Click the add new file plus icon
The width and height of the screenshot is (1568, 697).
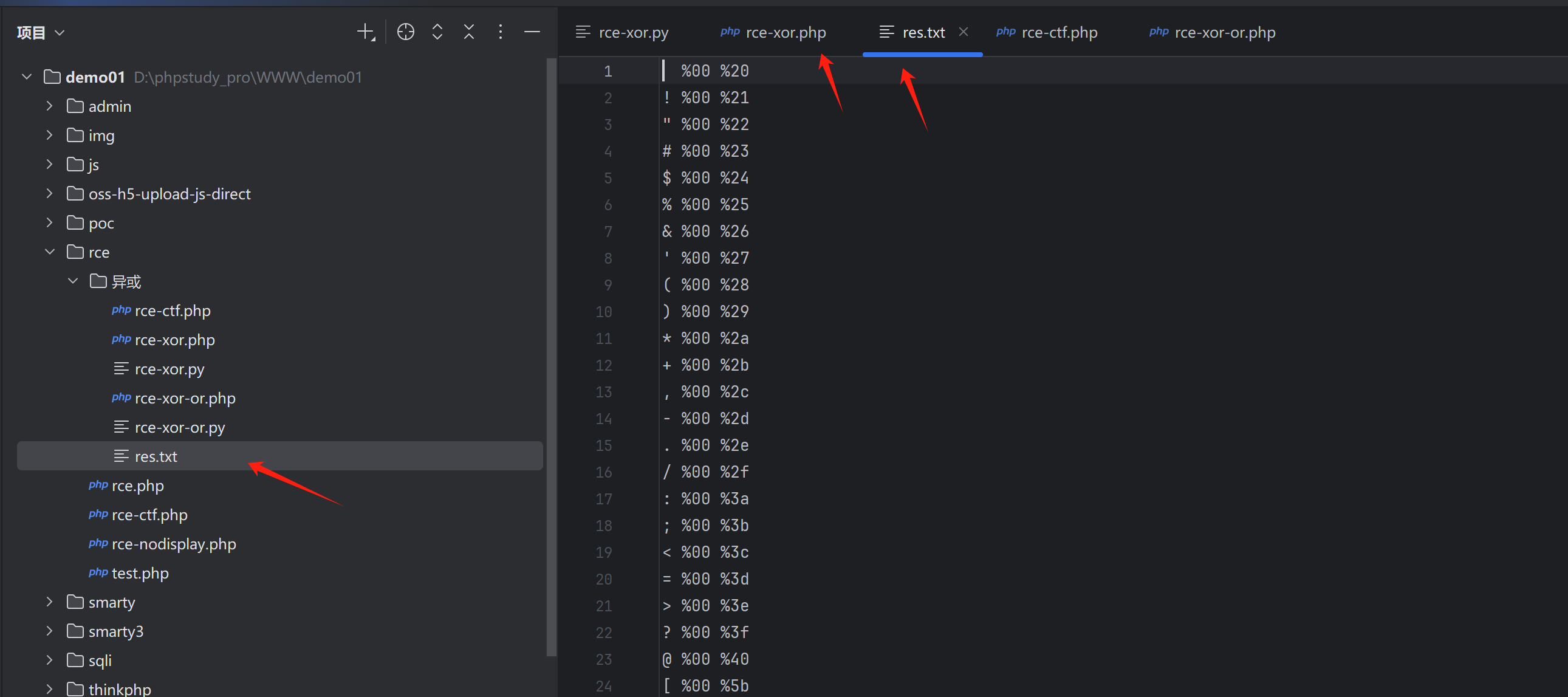pyautogui.click(x=365, y=32)
